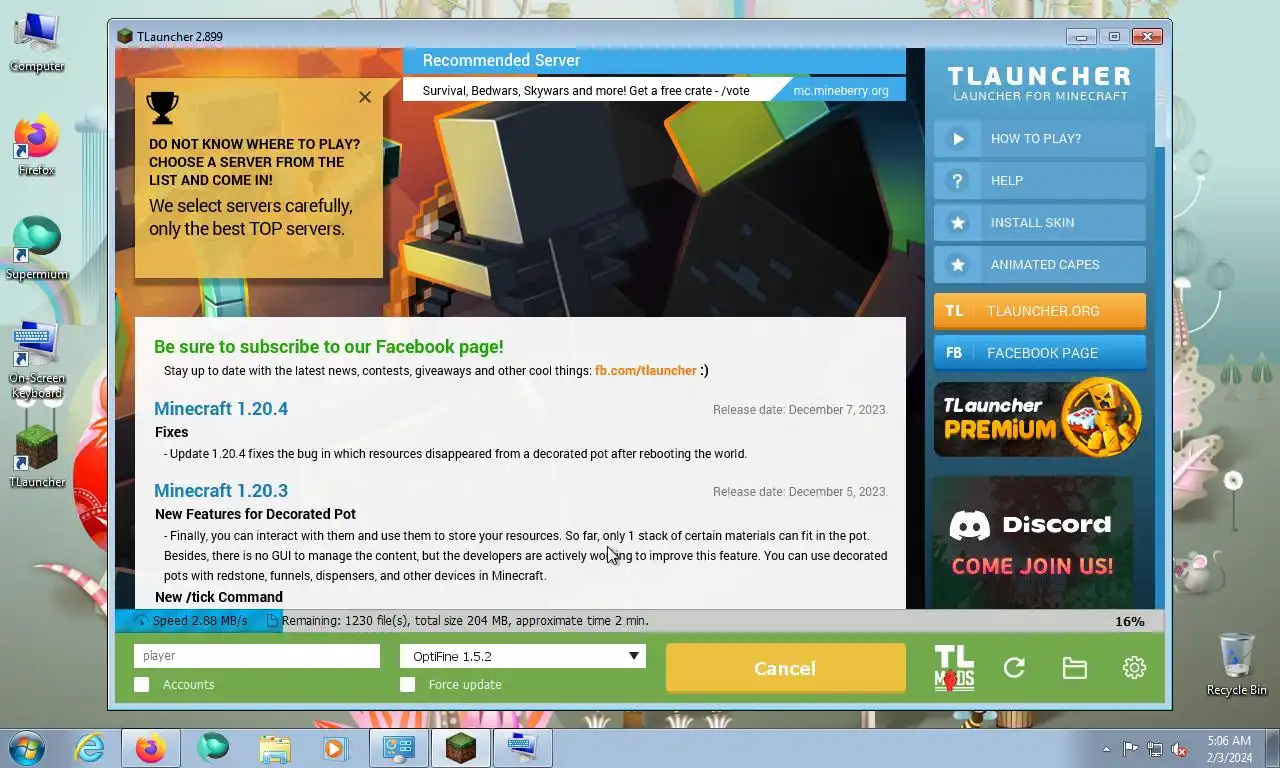Open TL Mods icon in bottom bar

(954, 668)
